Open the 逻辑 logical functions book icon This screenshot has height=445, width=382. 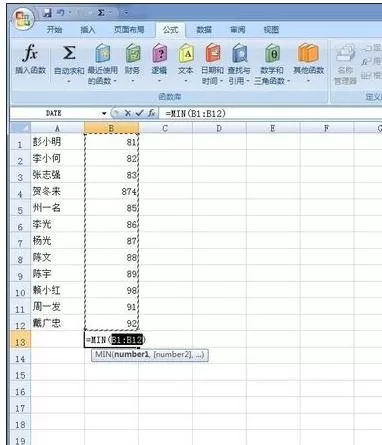click(159, 53)
